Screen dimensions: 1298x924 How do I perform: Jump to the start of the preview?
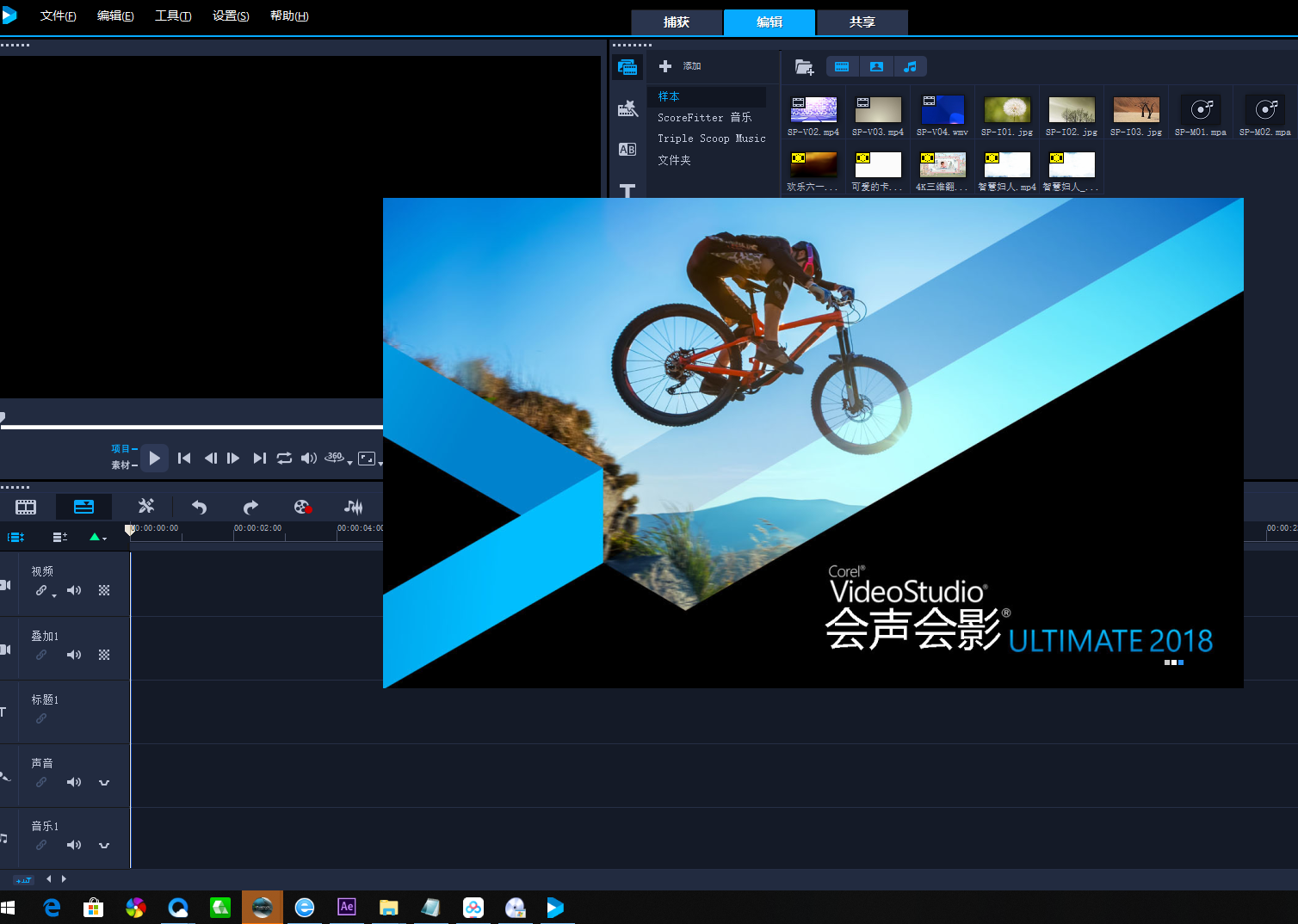[184, 458]
